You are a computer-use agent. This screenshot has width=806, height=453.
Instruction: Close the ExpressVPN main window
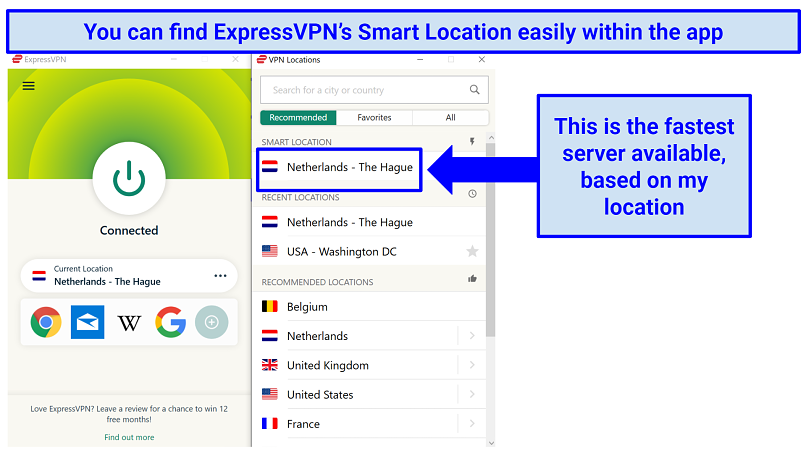coord(235,59)
